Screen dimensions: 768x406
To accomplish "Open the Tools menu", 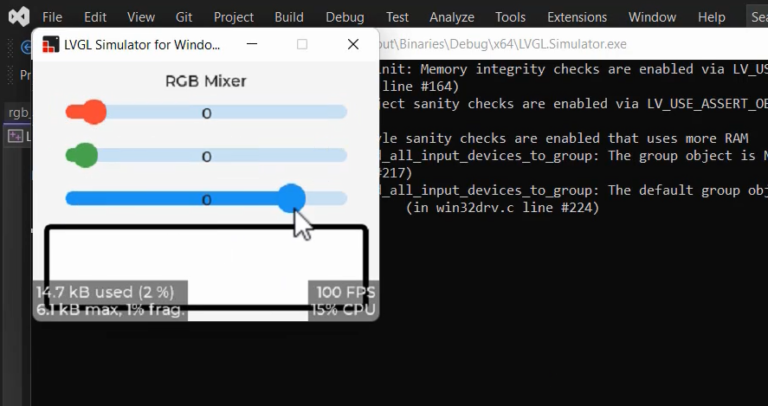I will pos(510,17).
